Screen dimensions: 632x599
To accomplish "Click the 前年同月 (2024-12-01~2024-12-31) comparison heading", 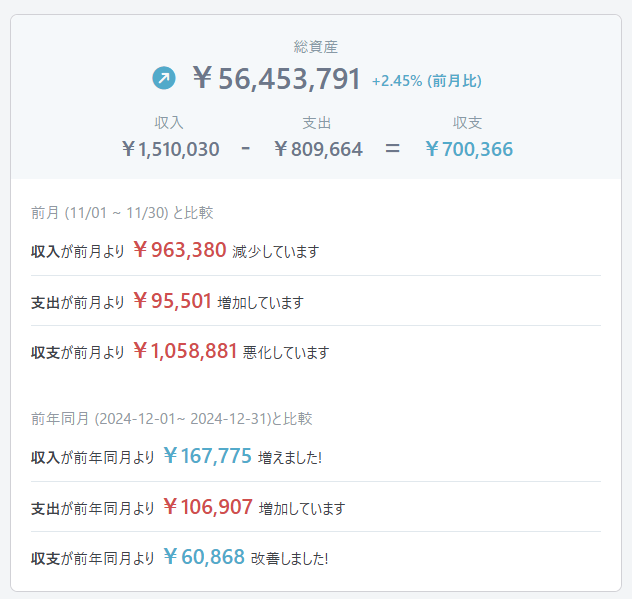I will [x=171, y=418].
